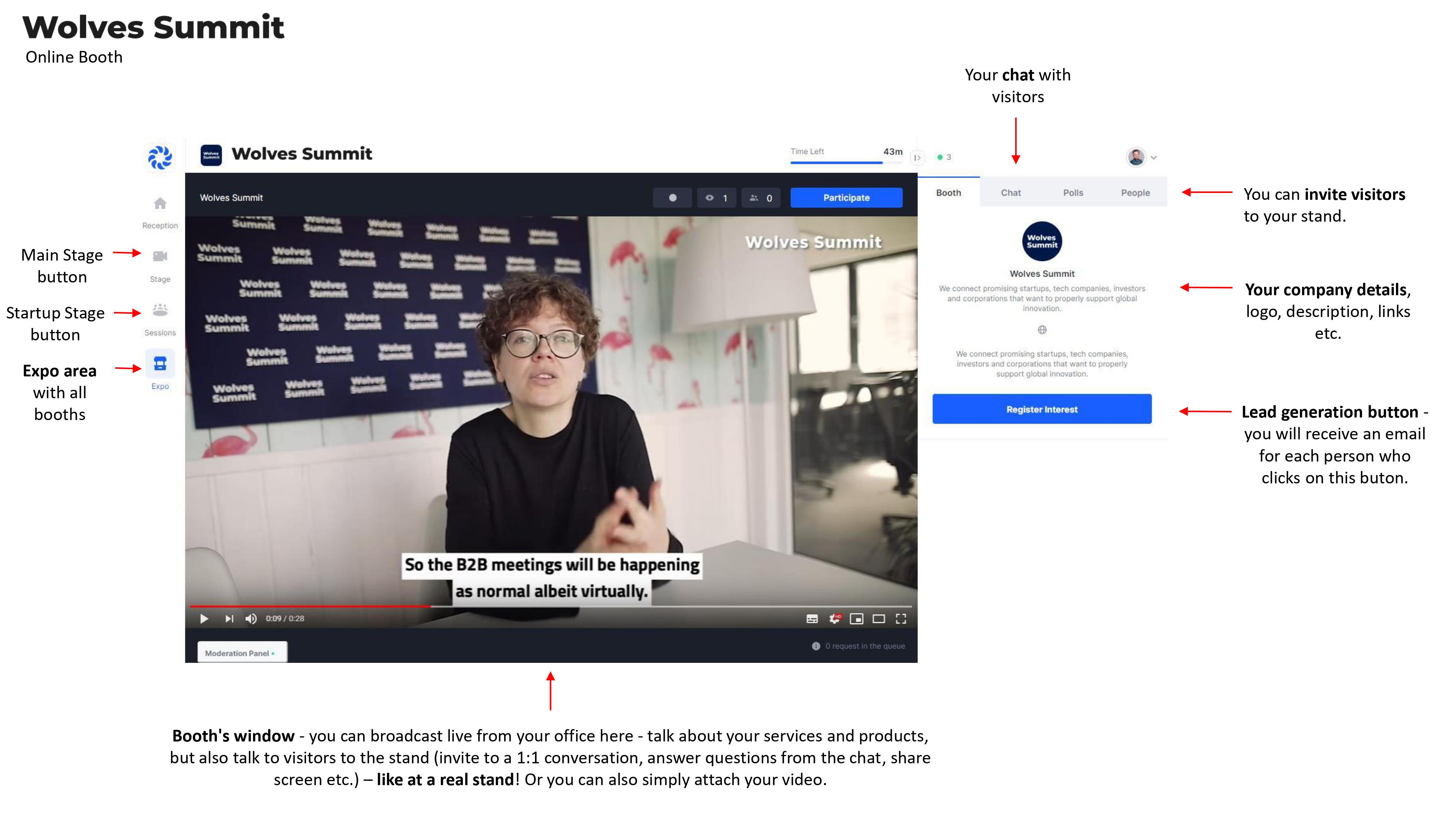Click the play button to start video
Screen dimensions: 1456x819
click(x=203, y=618)
